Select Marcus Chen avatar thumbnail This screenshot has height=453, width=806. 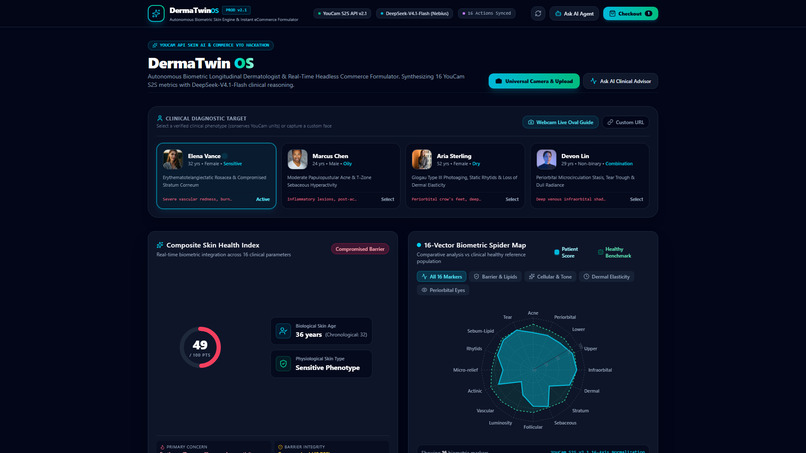297,159
